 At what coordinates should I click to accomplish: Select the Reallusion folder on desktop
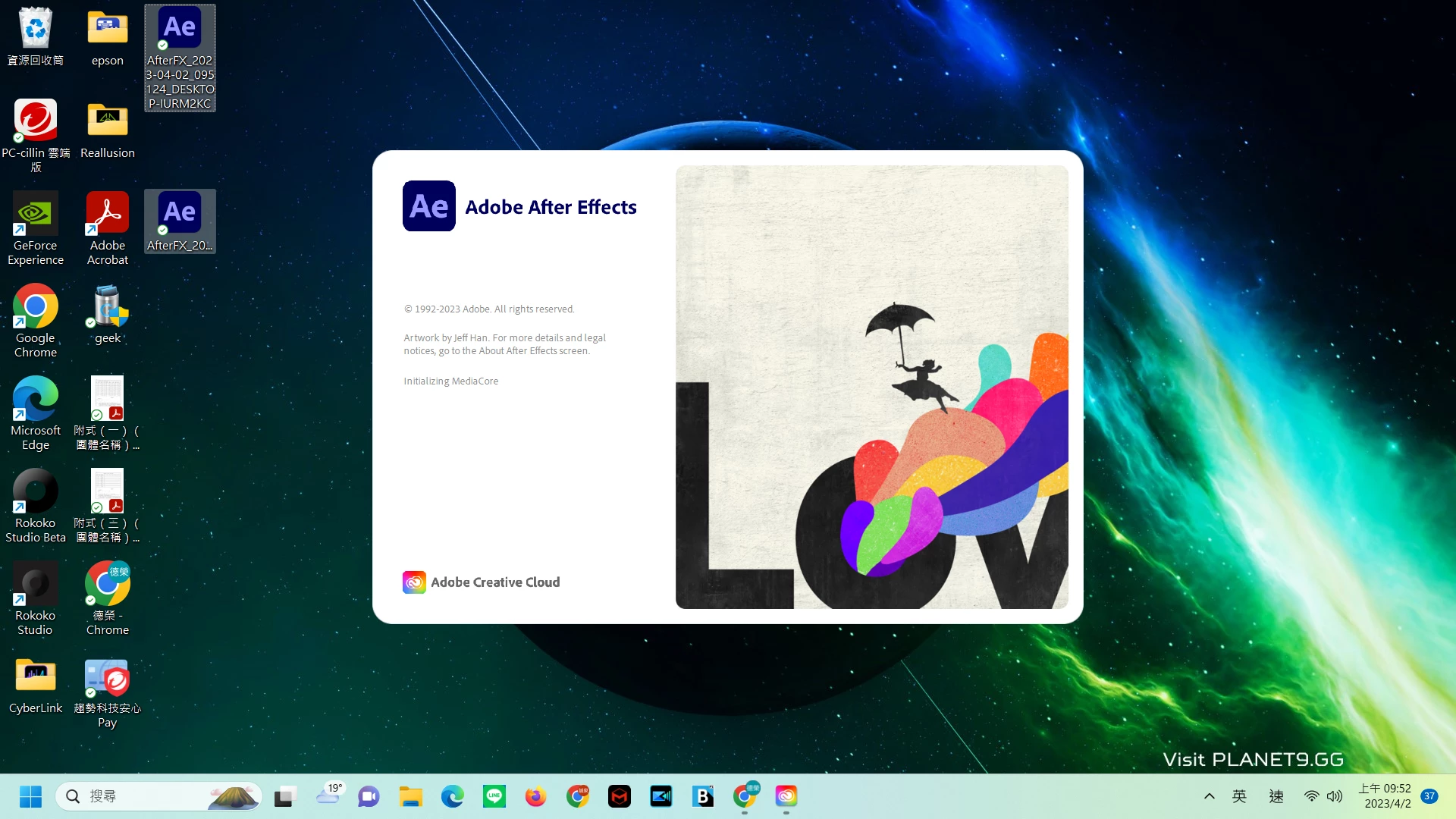pos(107,121)
